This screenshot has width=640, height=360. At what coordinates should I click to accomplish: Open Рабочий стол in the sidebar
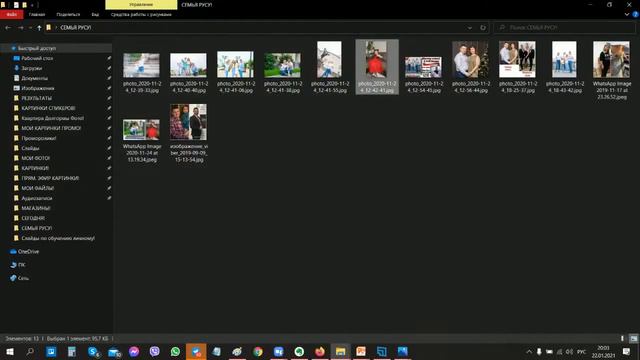(37, 58)
